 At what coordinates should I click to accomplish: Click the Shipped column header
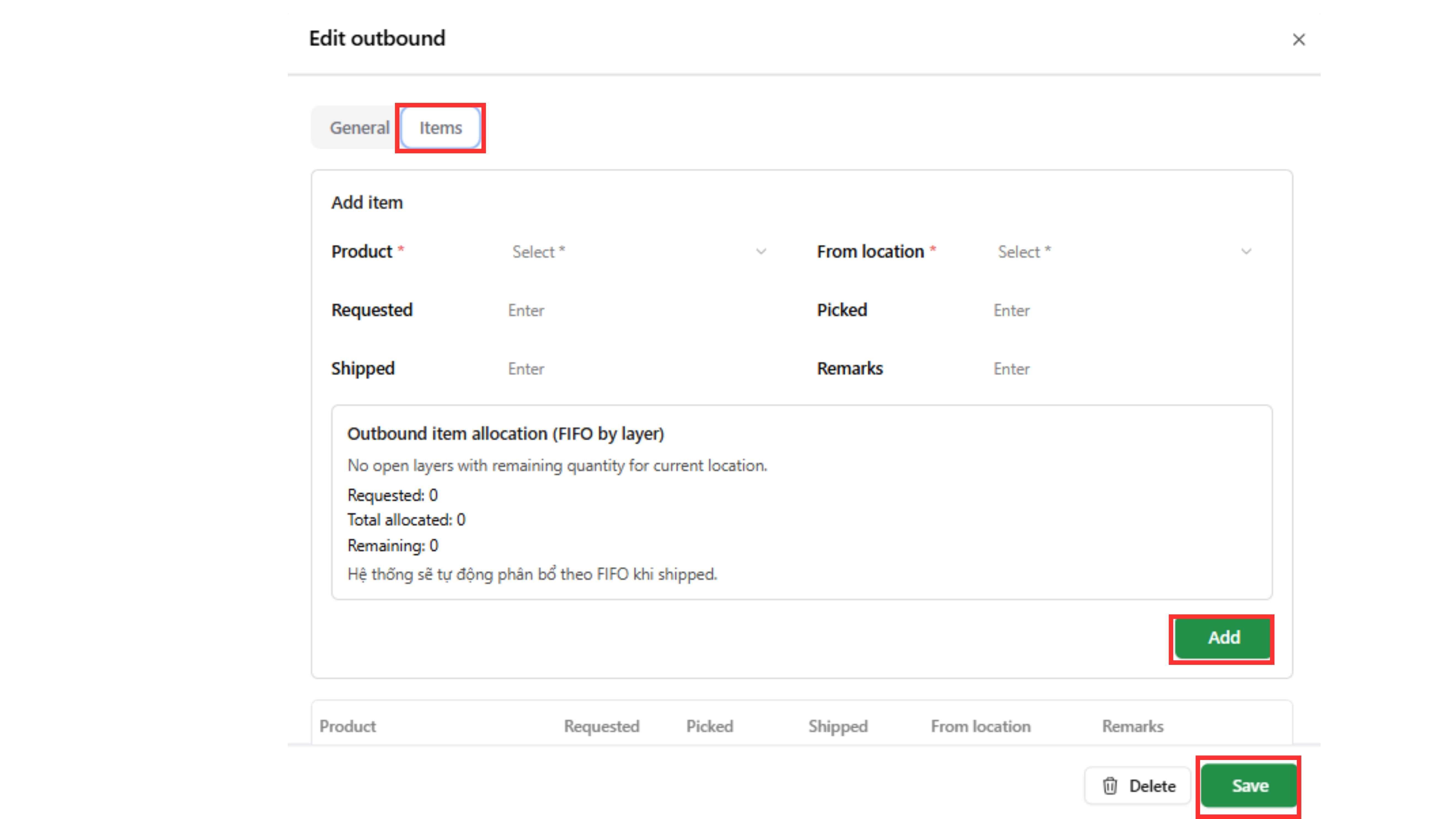[x=838, y=726]
